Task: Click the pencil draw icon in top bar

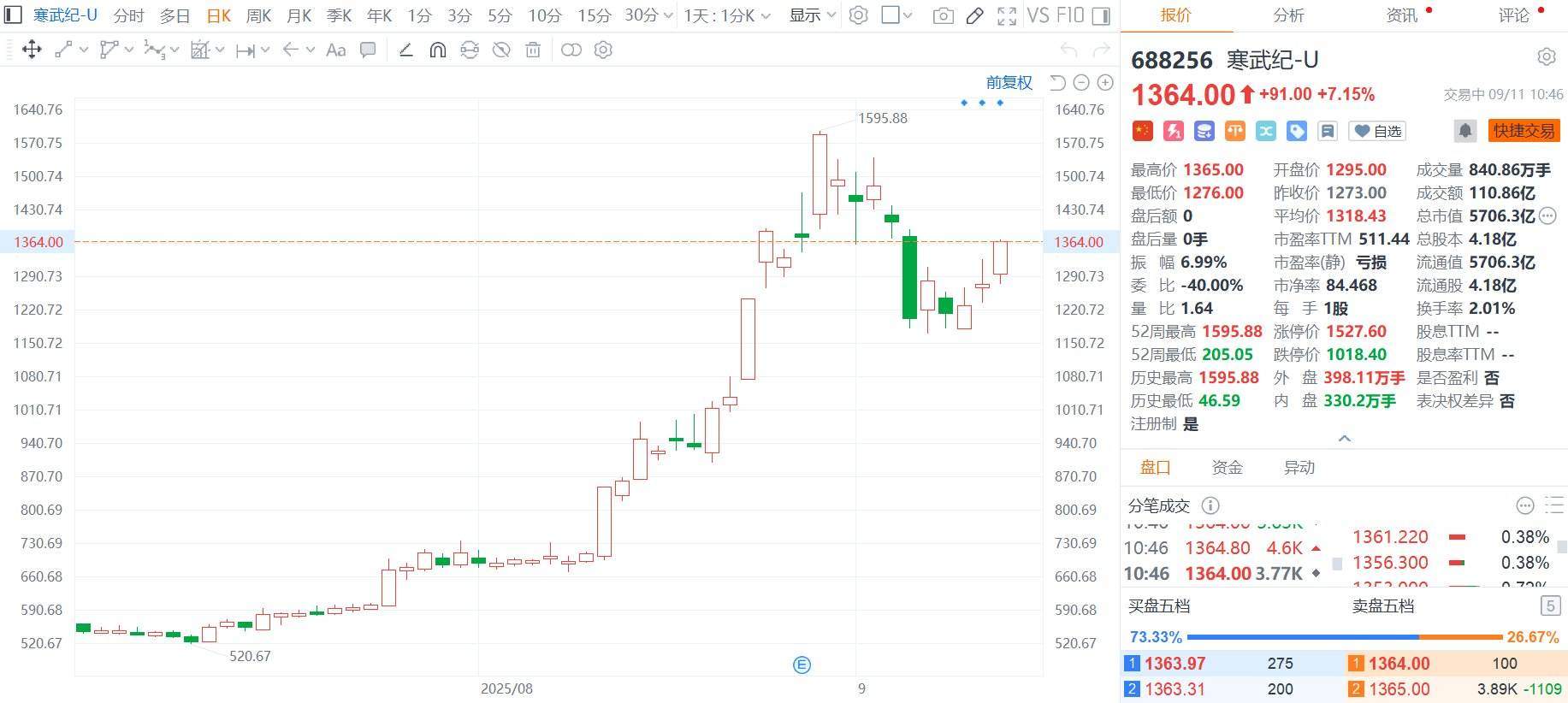Action: (x=974, y=15)
